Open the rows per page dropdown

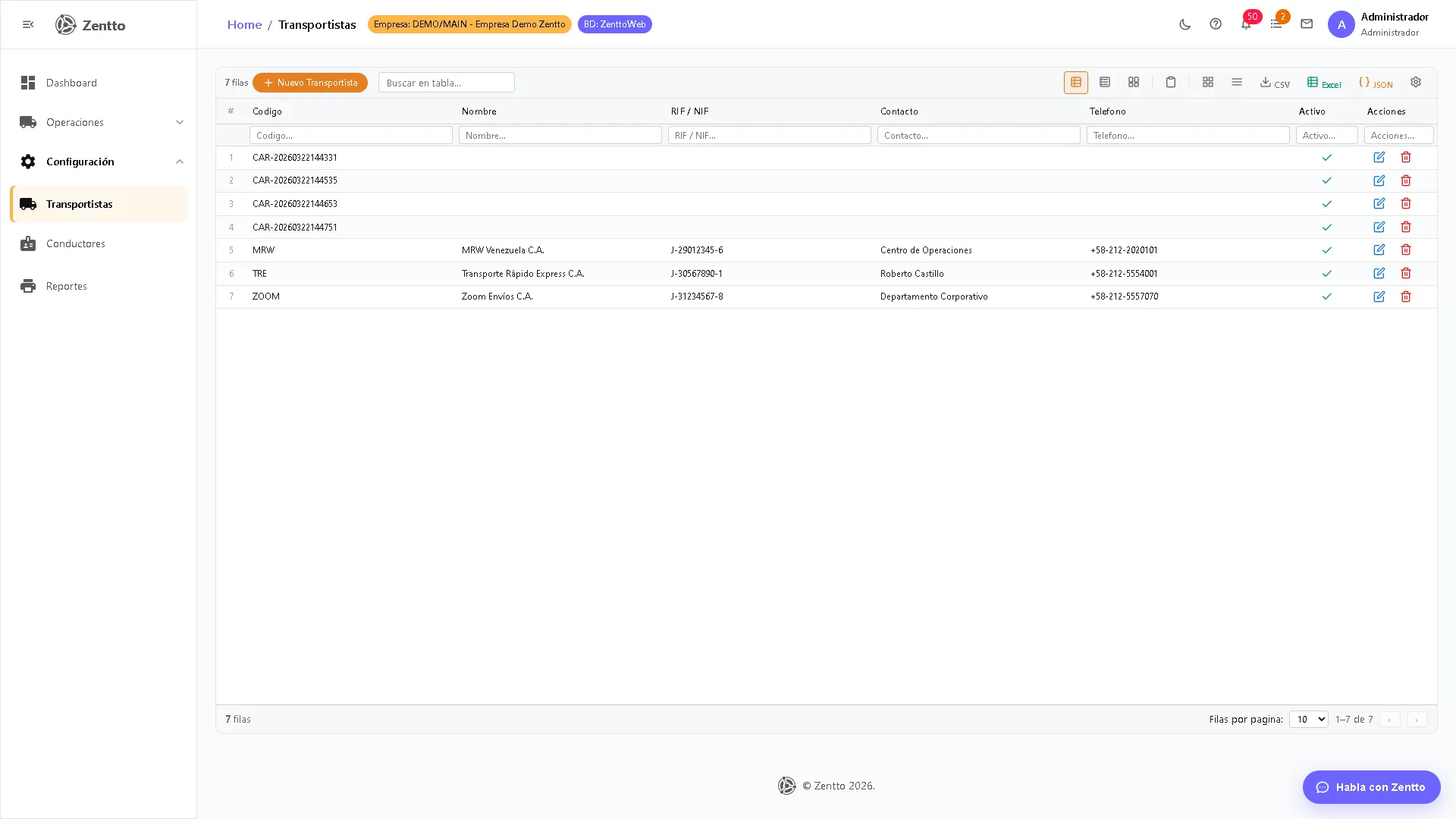coord(1308,719)
